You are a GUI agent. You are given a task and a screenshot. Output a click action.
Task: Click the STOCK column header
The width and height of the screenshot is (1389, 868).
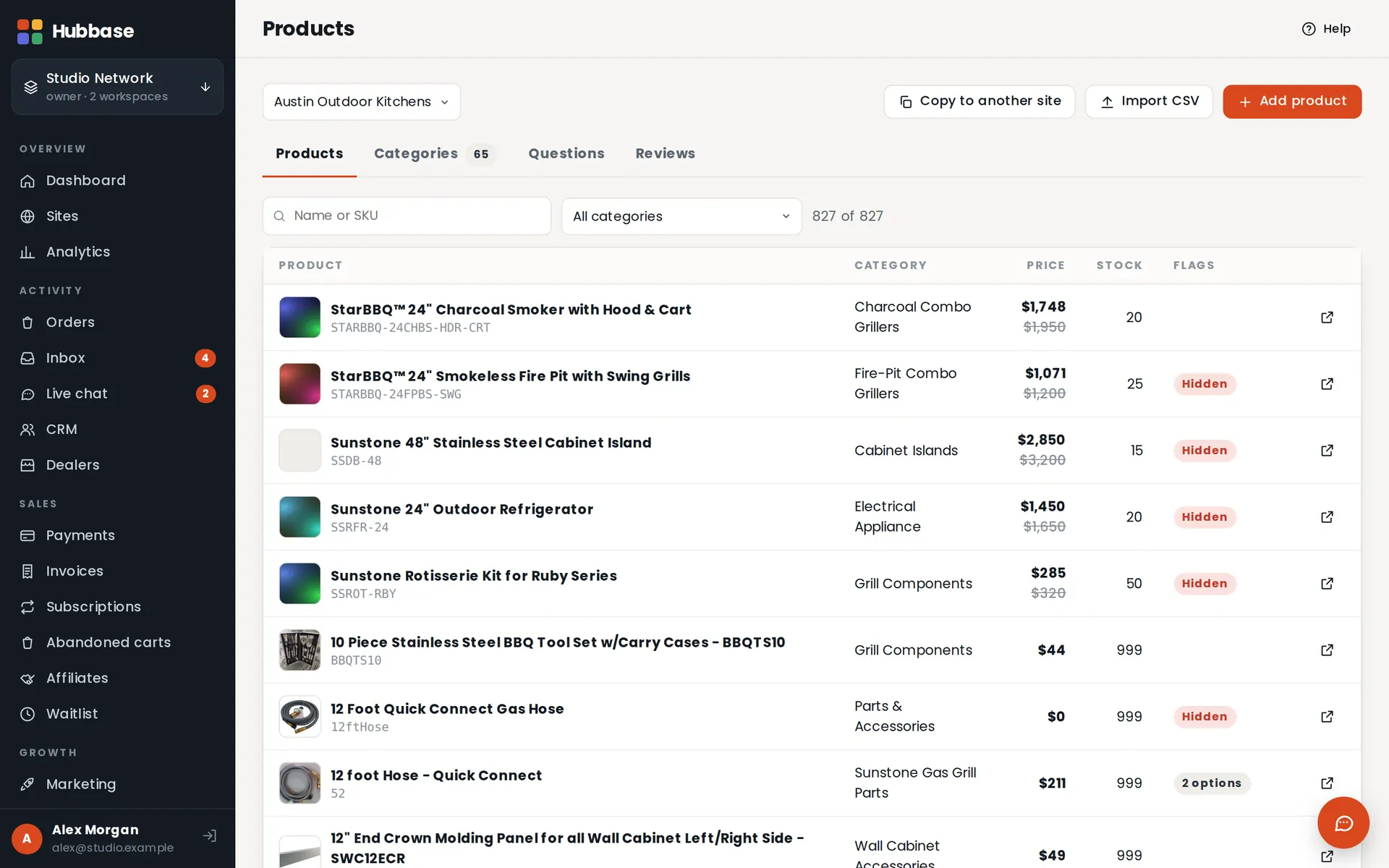point(1119,265)
